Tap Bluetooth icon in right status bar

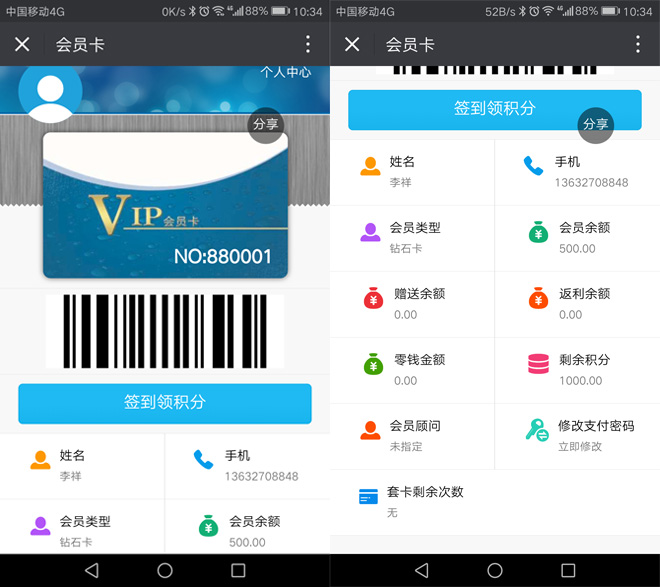pyautogui.click(x=522, y=11)
